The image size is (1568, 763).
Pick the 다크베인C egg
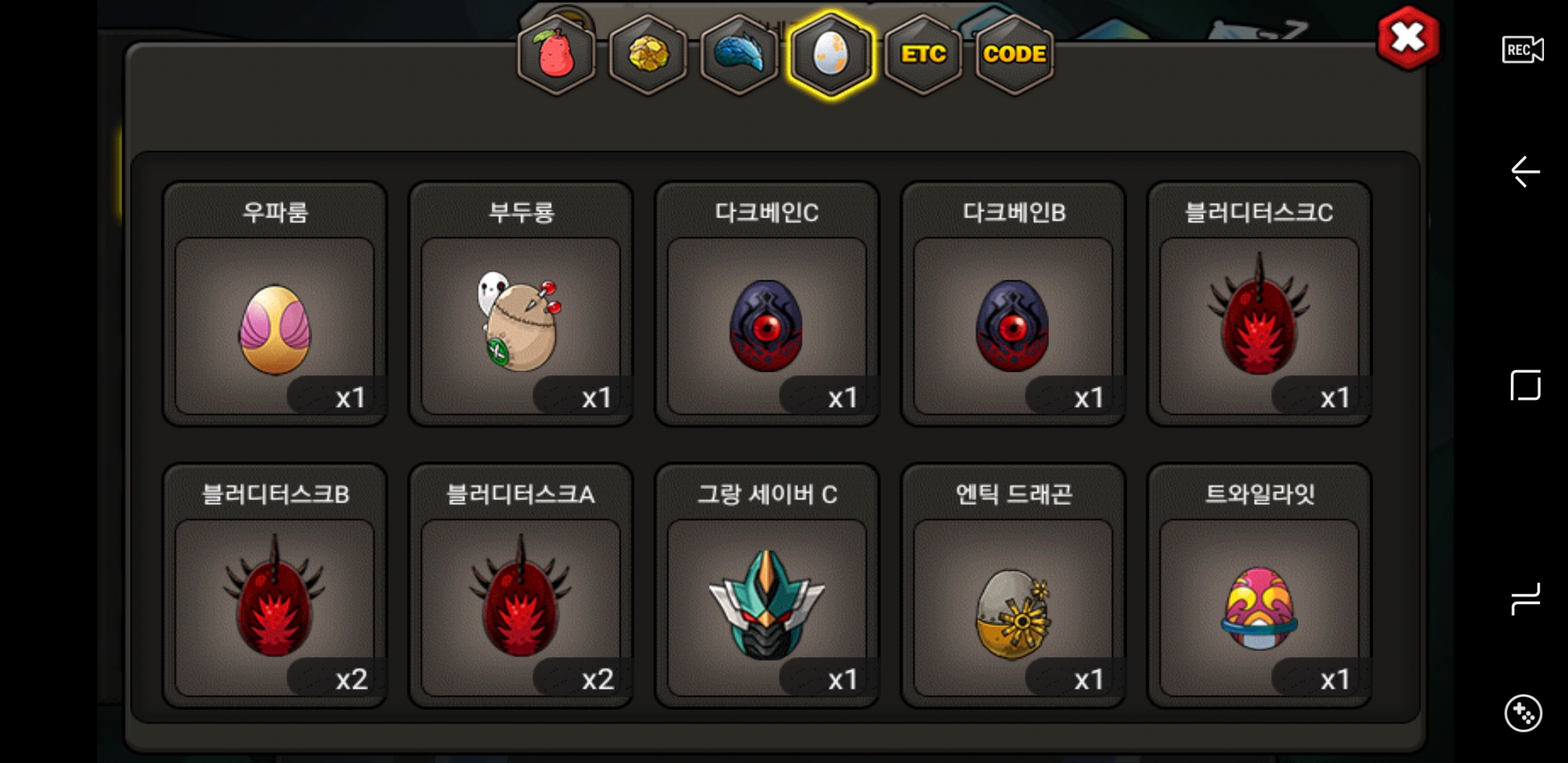pyautogui.click(x=767, y=304)
